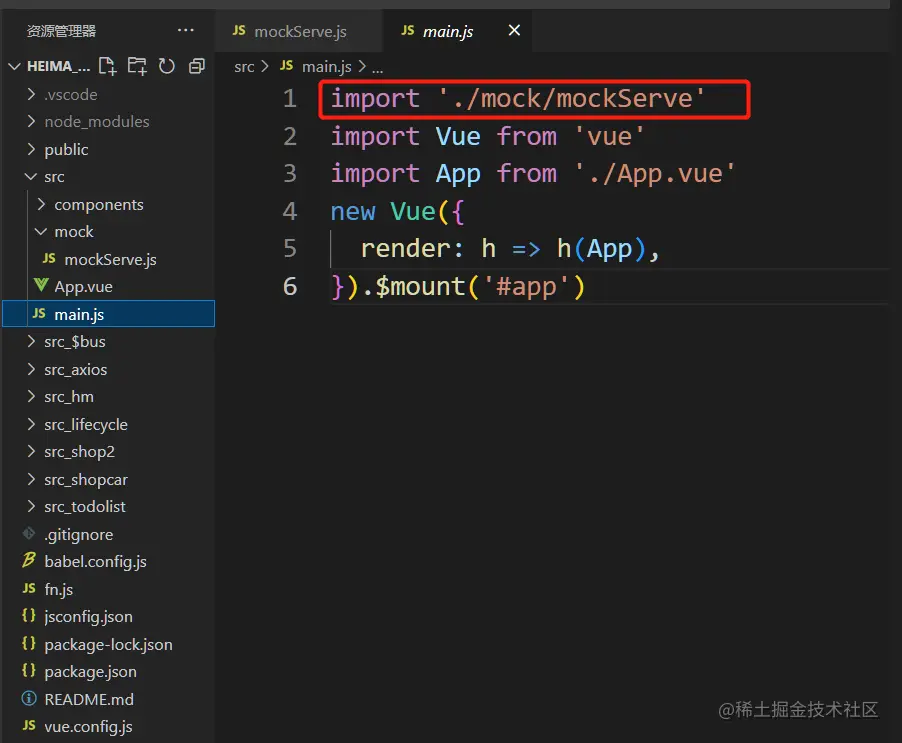Click the Vue icon beside App.vue
This screenshot has width=902, height=743.
[x=40, y=285]
